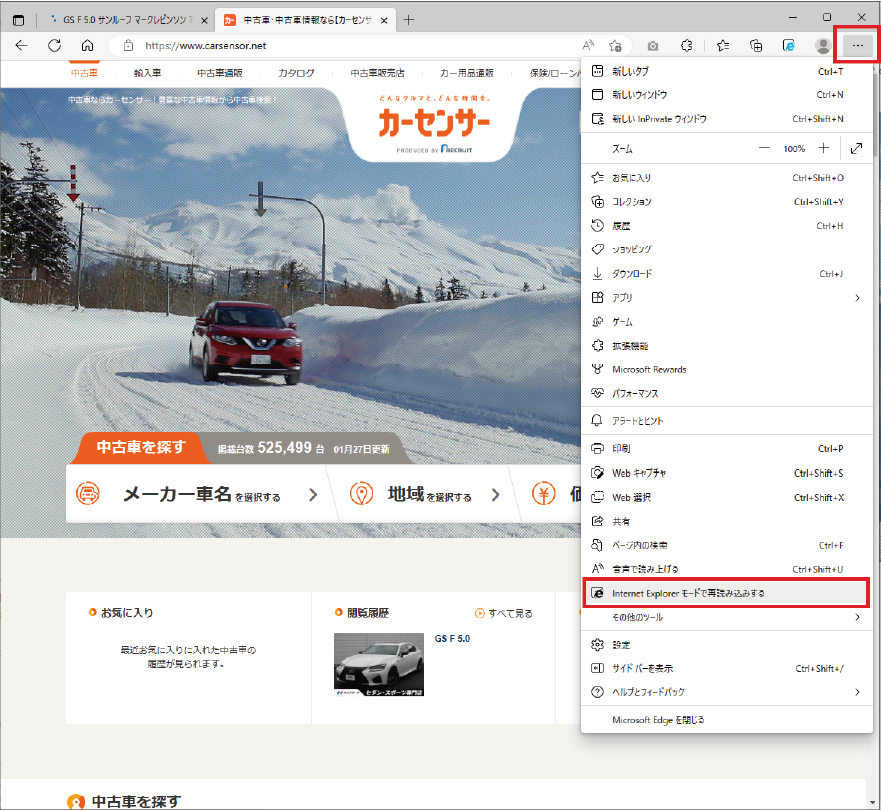Select ページ内の検索 menu item
The width and height of the screenshot is (881, 811).
[726, 545]
